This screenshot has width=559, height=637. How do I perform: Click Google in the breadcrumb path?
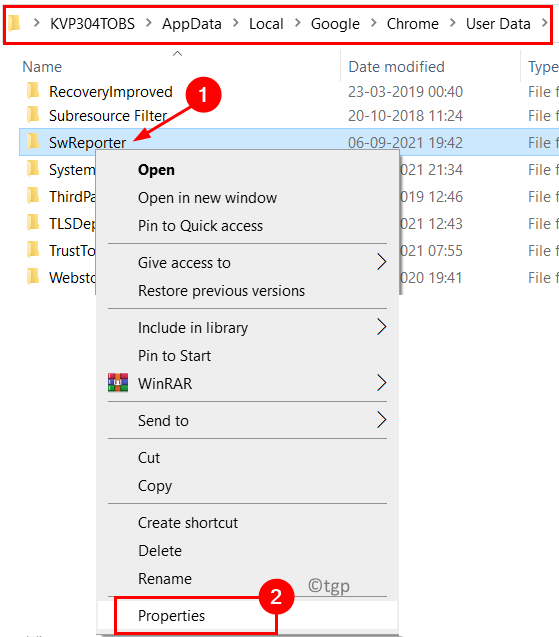(335, 24)
